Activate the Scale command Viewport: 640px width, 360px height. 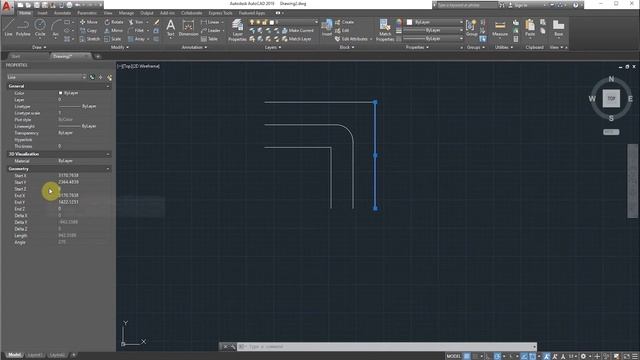pos(113,39)
